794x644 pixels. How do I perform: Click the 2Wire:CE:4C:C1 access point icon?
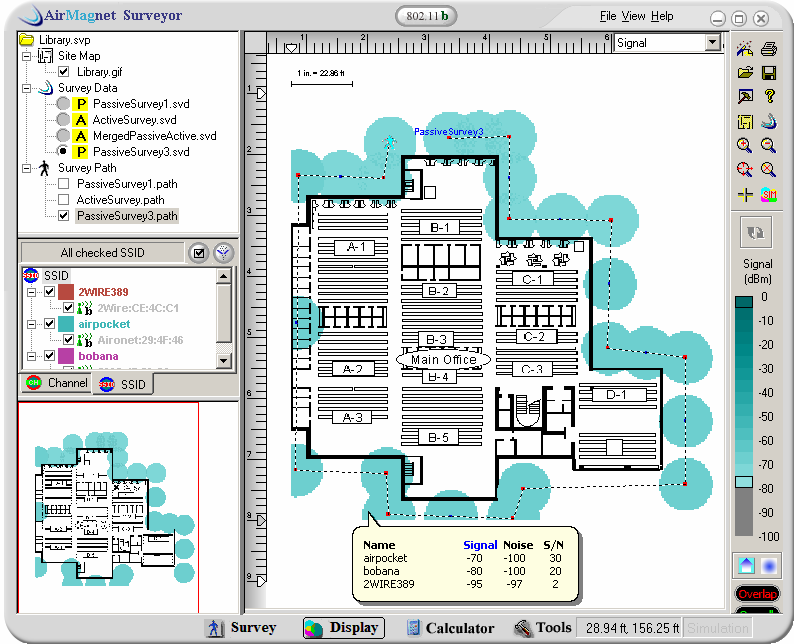point(85,308)
